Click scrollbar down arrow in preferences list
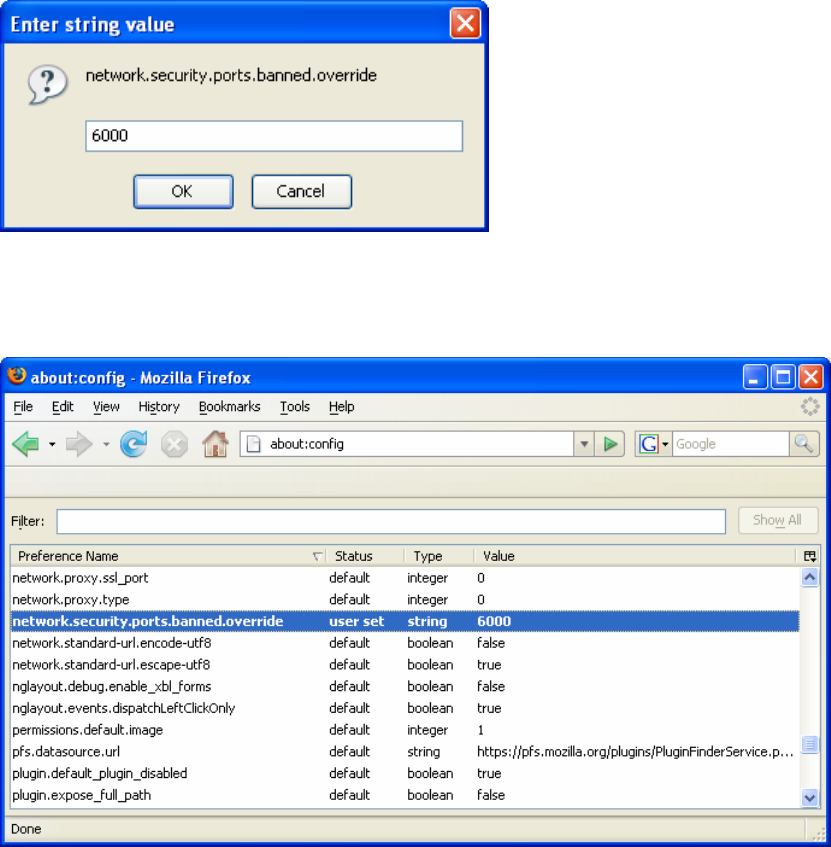The width and height of the screenshot is (831, 847). click(x=810, y=797)
